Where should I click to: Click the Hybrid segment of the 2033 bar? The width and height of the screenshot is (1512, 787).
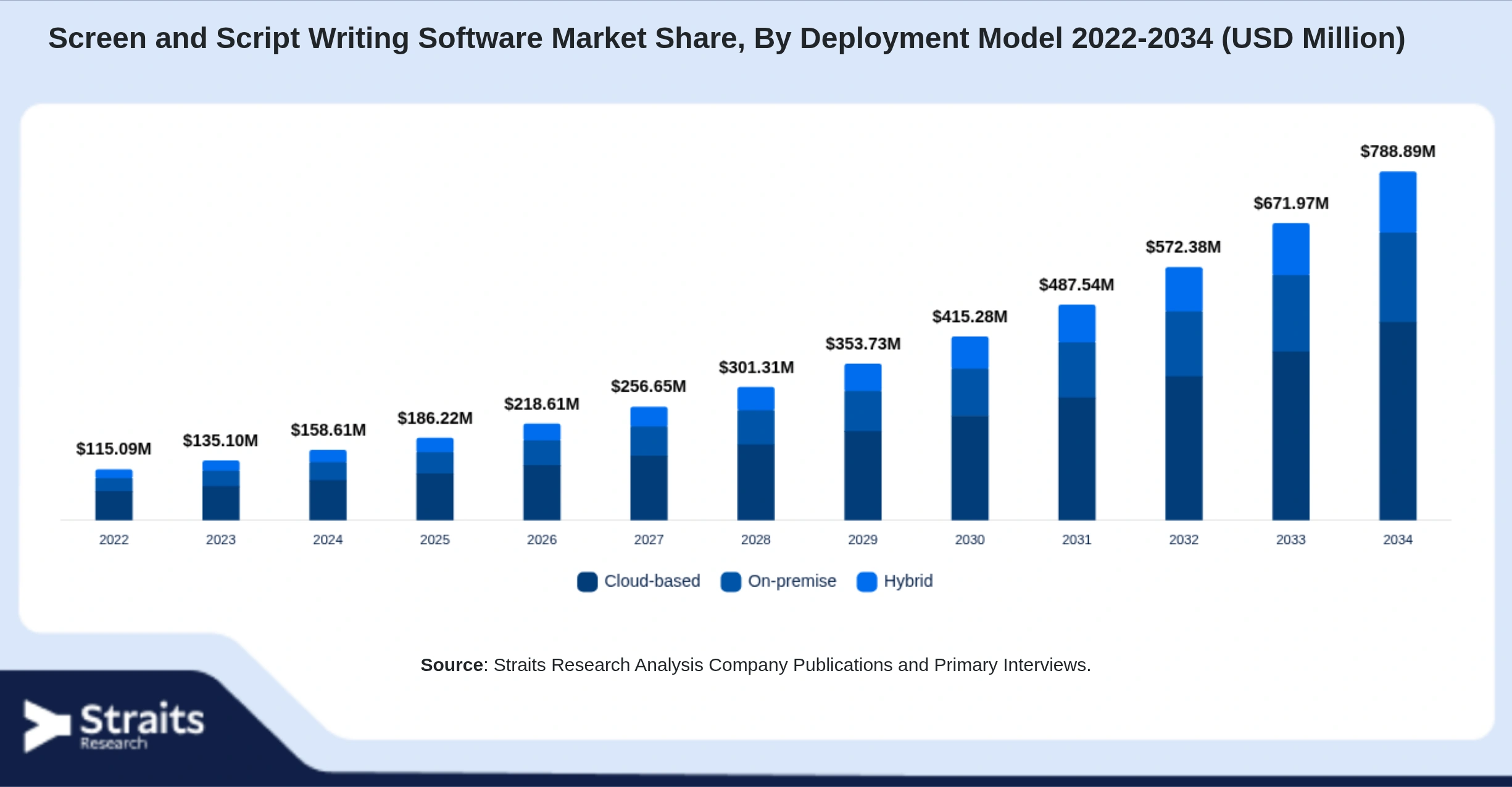1290,249
